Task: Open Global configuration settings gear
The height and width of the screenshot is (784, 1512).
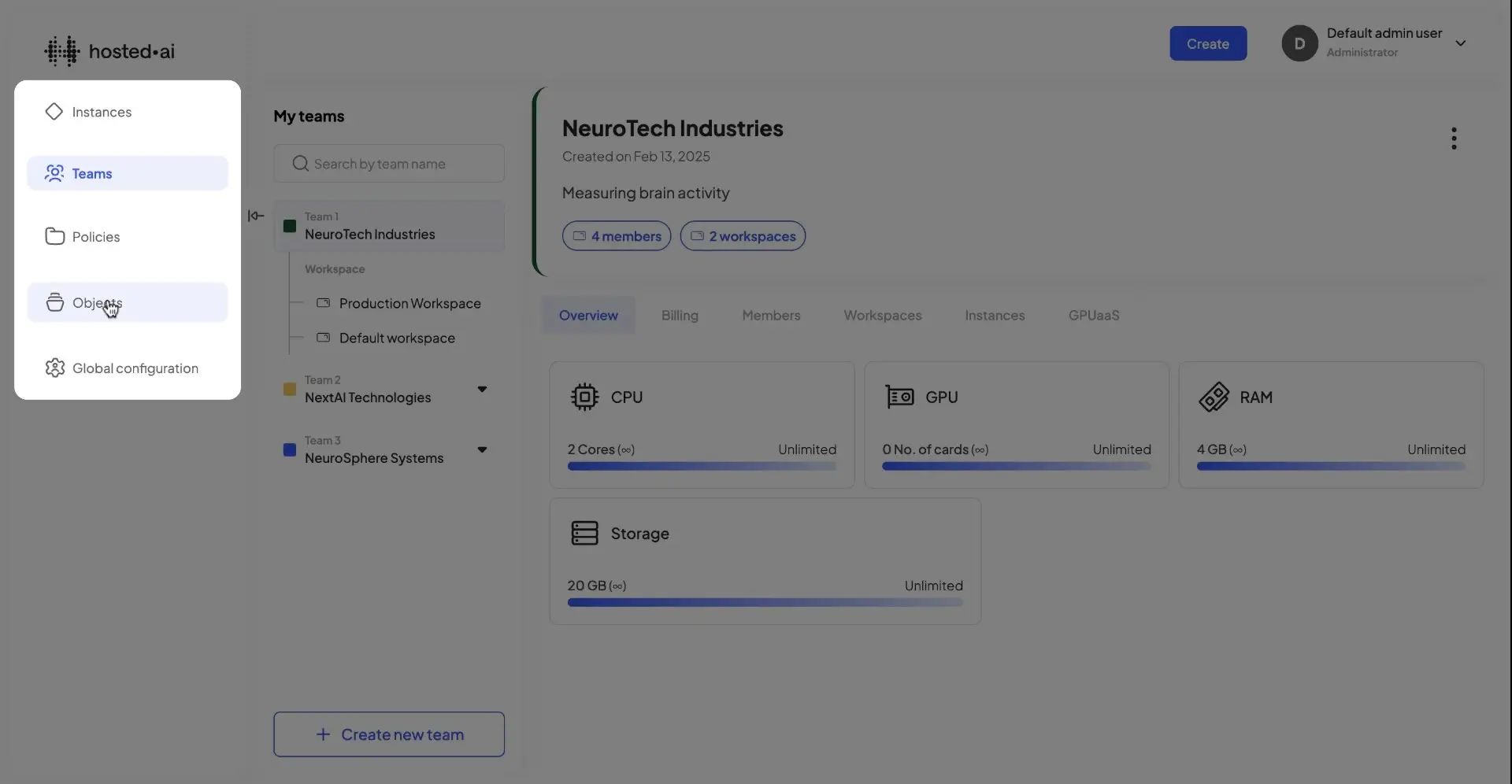Action: coord(54,368)
